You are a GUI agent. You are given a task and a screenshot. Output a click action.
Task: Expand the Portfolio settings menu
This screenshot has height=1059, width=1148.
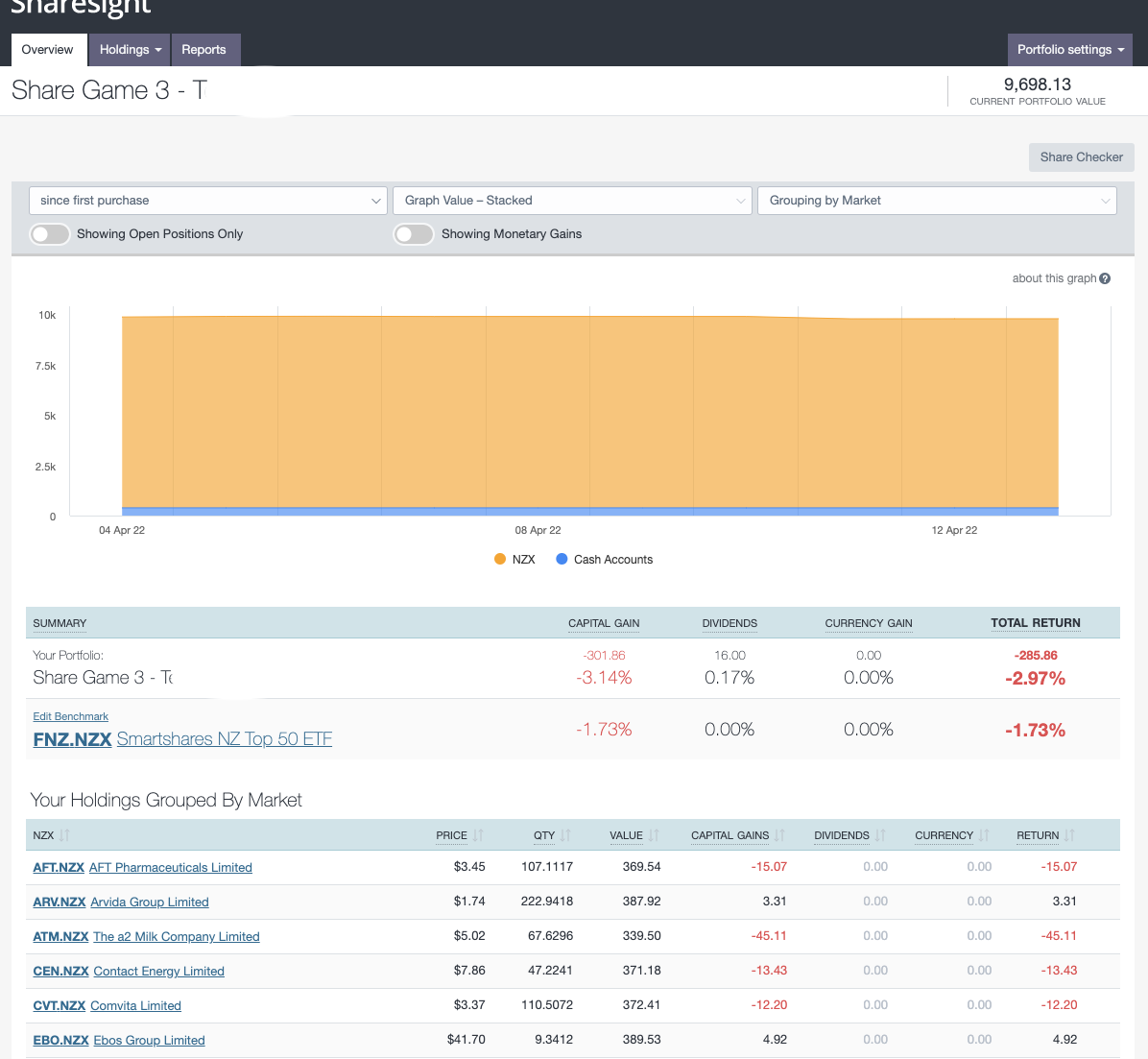tap(1069, 50)
